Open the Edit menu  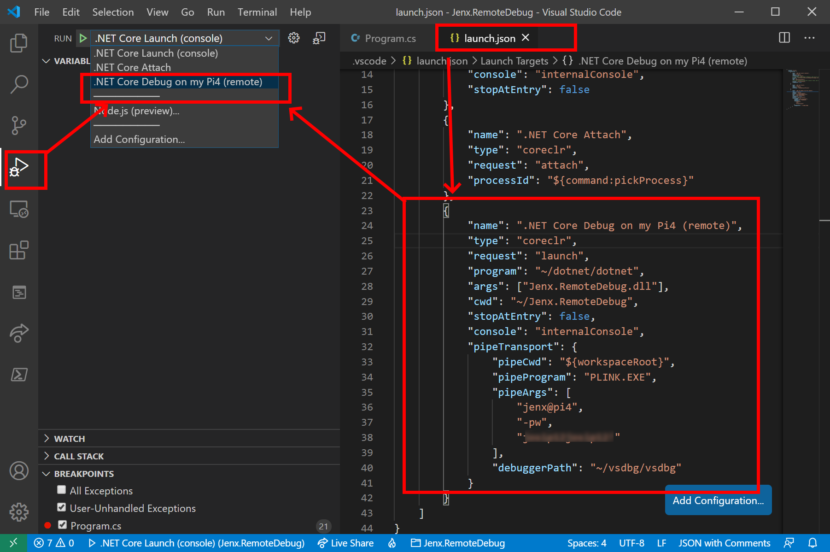(70, 12)
